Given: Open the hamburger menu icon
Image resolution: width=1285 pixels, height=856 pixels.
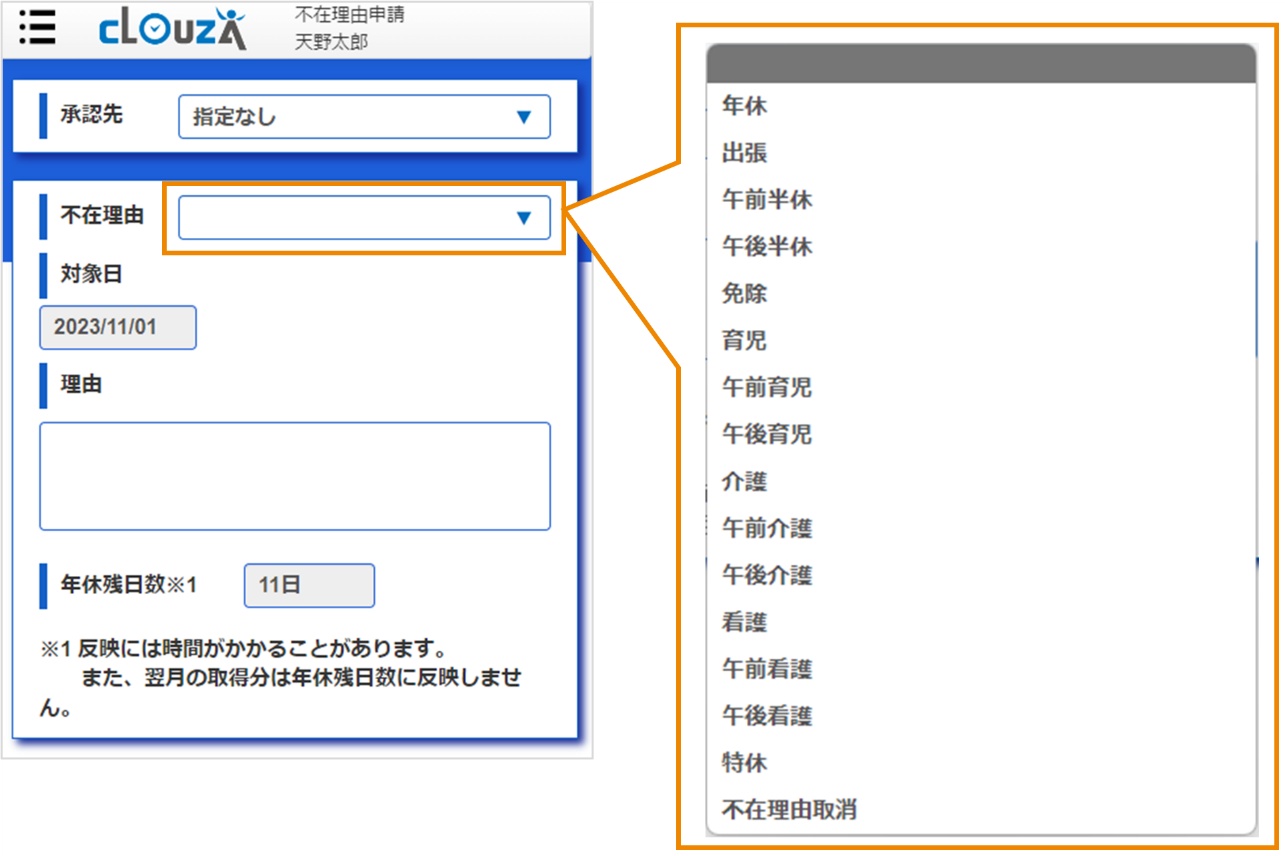Looking at the screenshot, I should 37,28.
